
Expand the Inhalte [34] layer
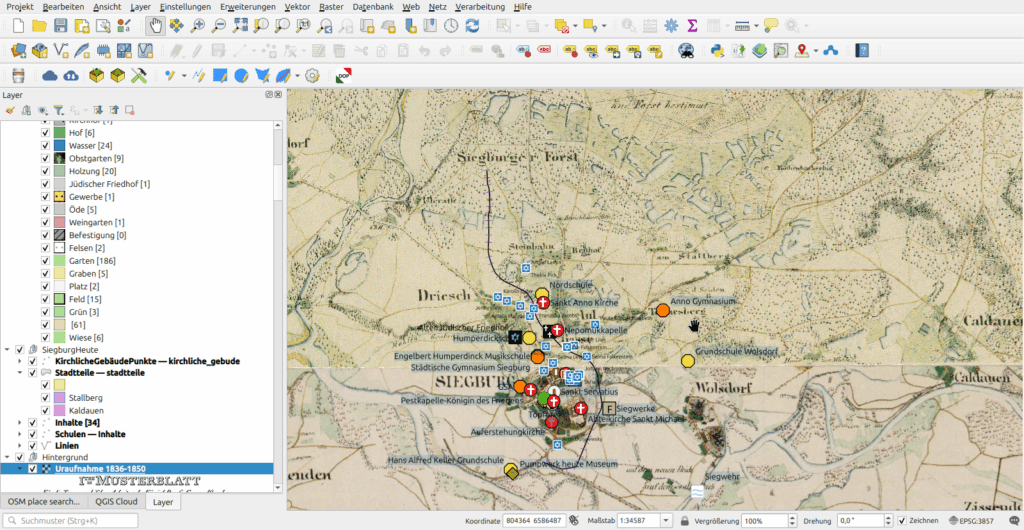coord(19,423)
